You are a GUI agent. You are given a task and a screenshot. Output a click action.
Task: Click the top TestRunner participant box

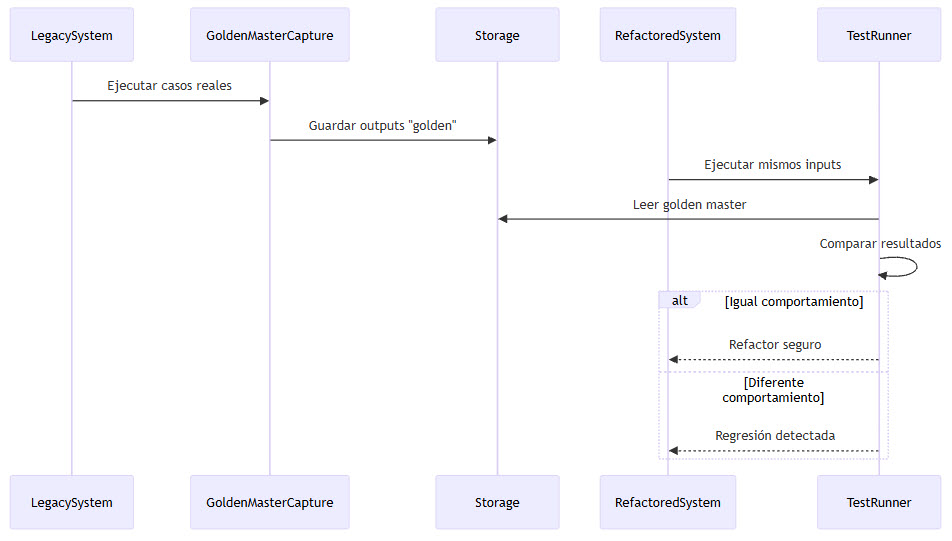pyautogui.click(x=879, y=35)
